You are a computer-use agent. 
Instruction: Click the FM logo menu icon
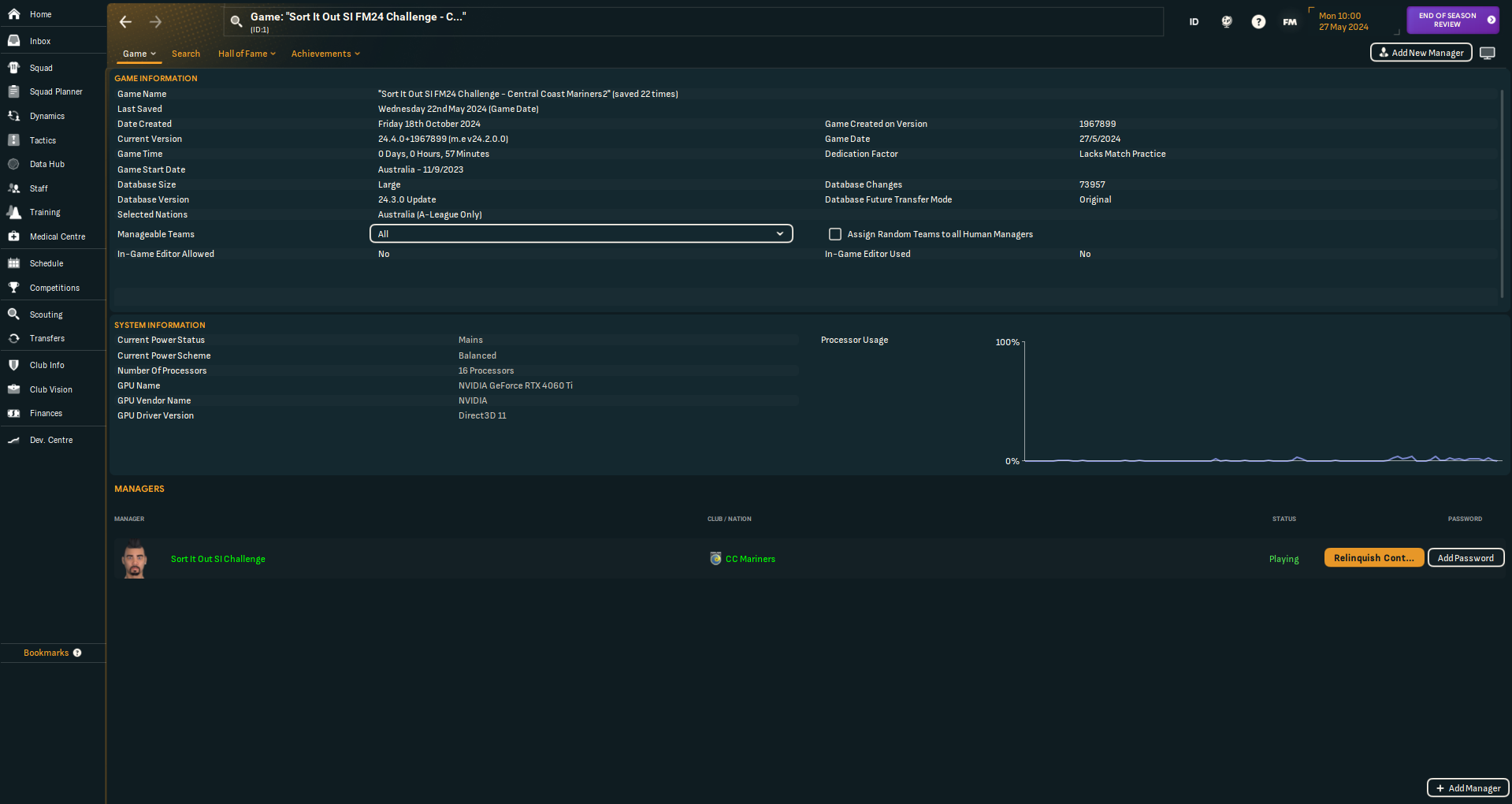1290,22
